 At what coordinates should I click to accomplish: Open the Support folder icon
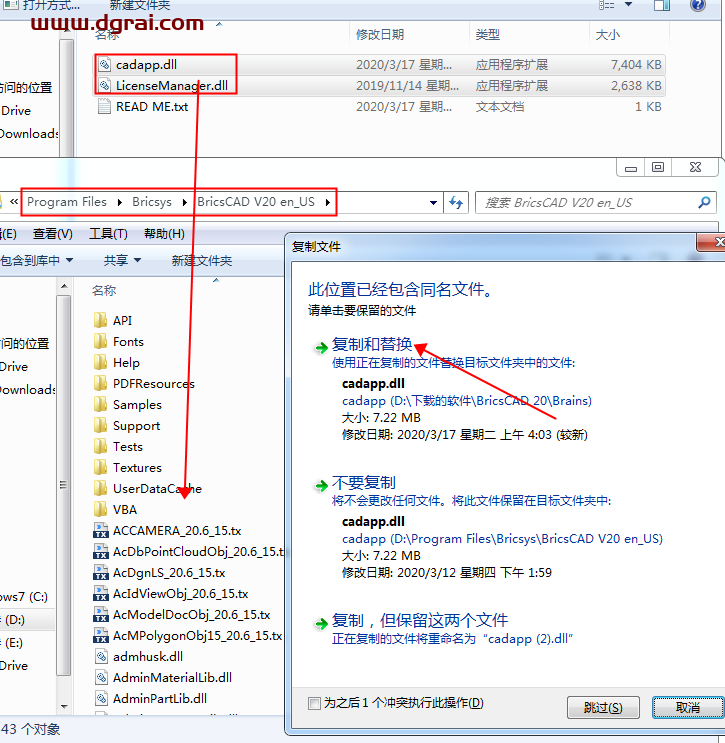point(100,426)
